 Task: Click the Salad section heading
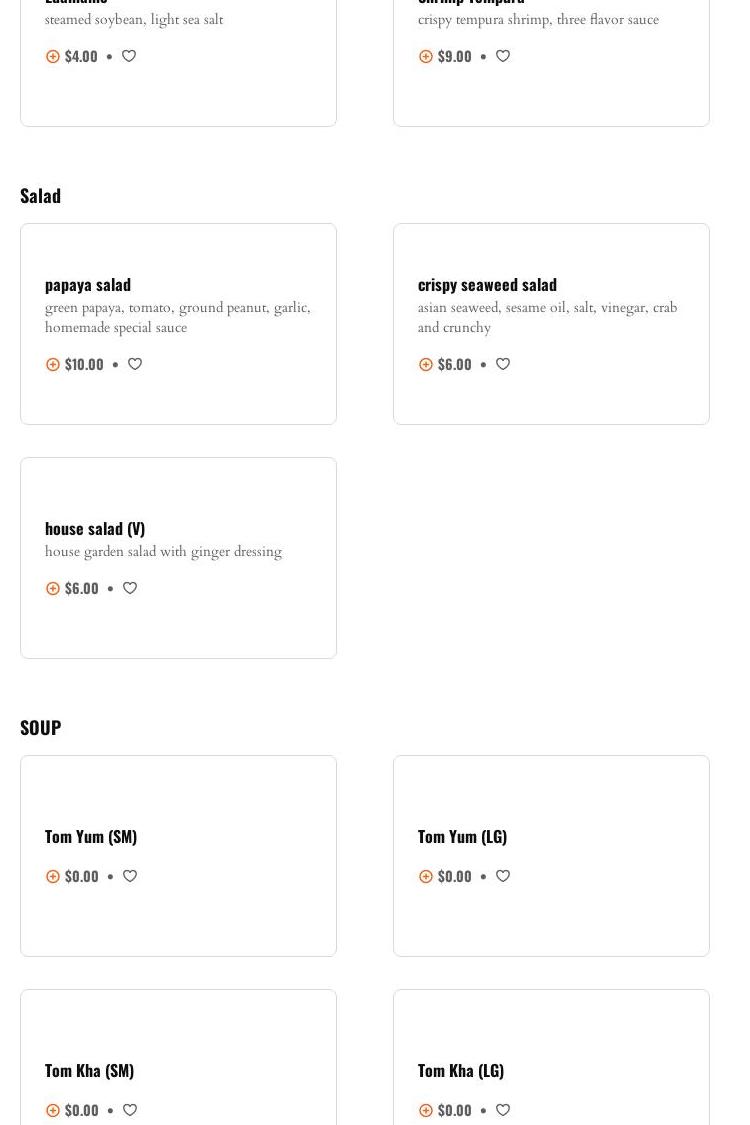40,196
